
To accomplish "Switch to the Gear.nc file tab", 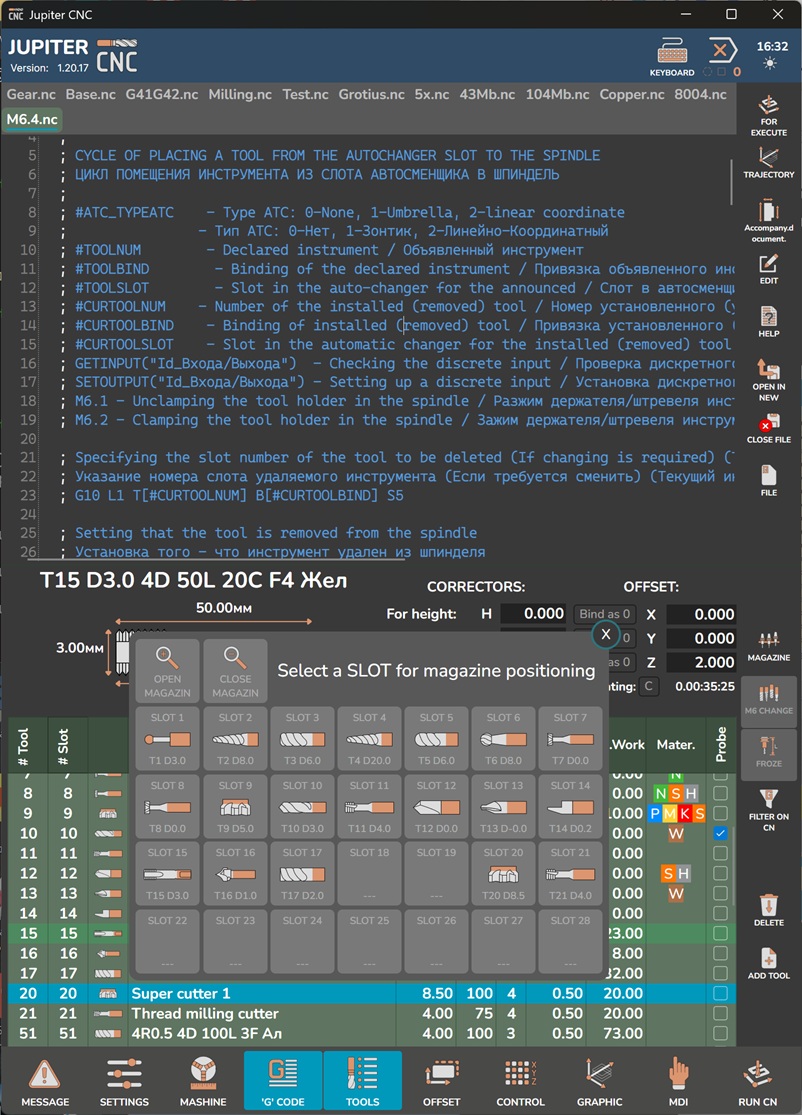I will click(x=32, y=94).
